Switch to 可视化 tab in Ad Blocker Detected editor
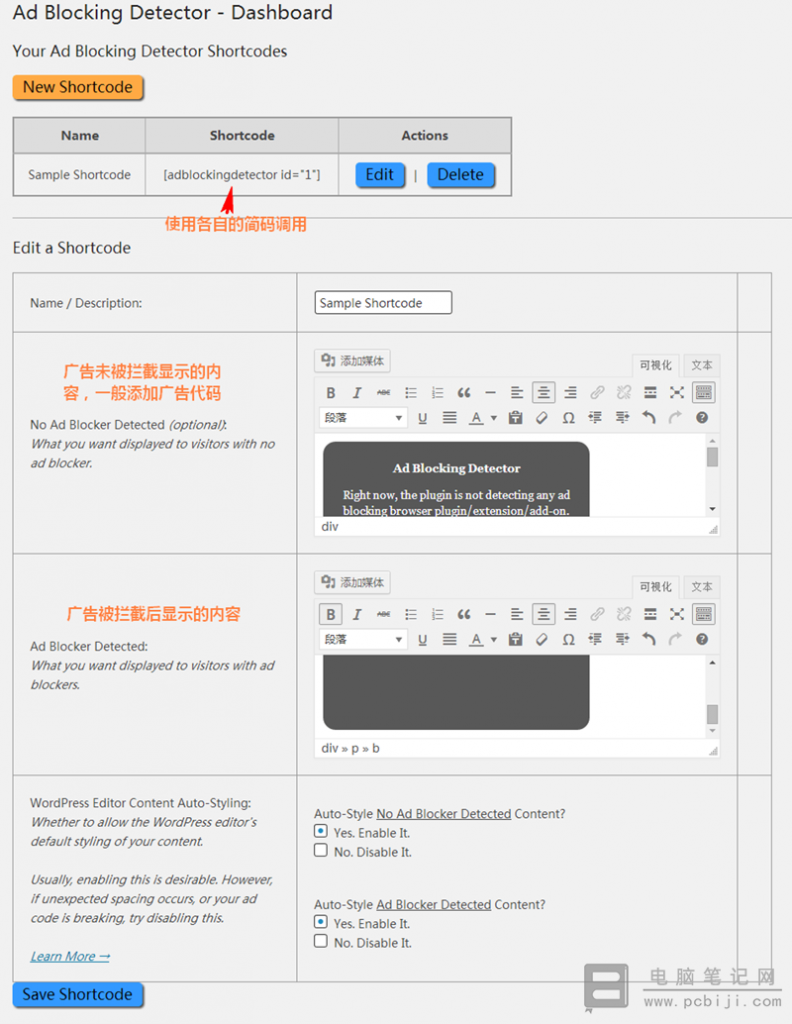 [x=656, y=586]
